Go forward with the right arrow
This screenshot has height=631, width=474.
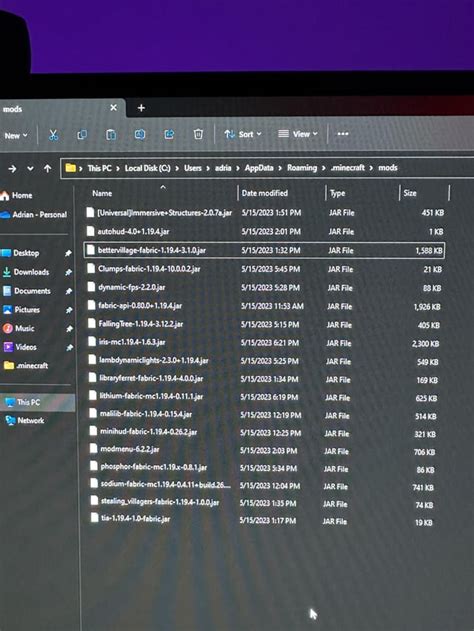point(12,169)
